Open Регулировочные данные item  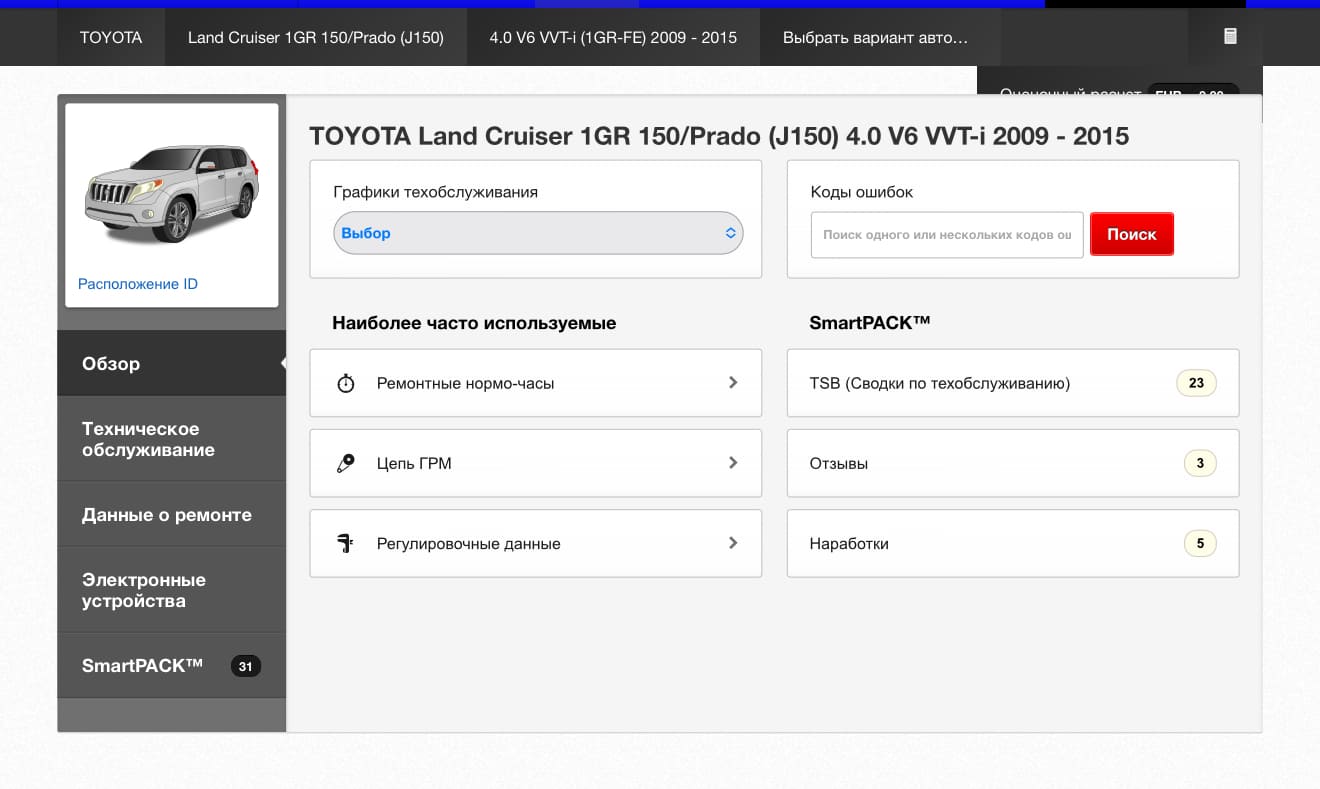coord(536,543)
